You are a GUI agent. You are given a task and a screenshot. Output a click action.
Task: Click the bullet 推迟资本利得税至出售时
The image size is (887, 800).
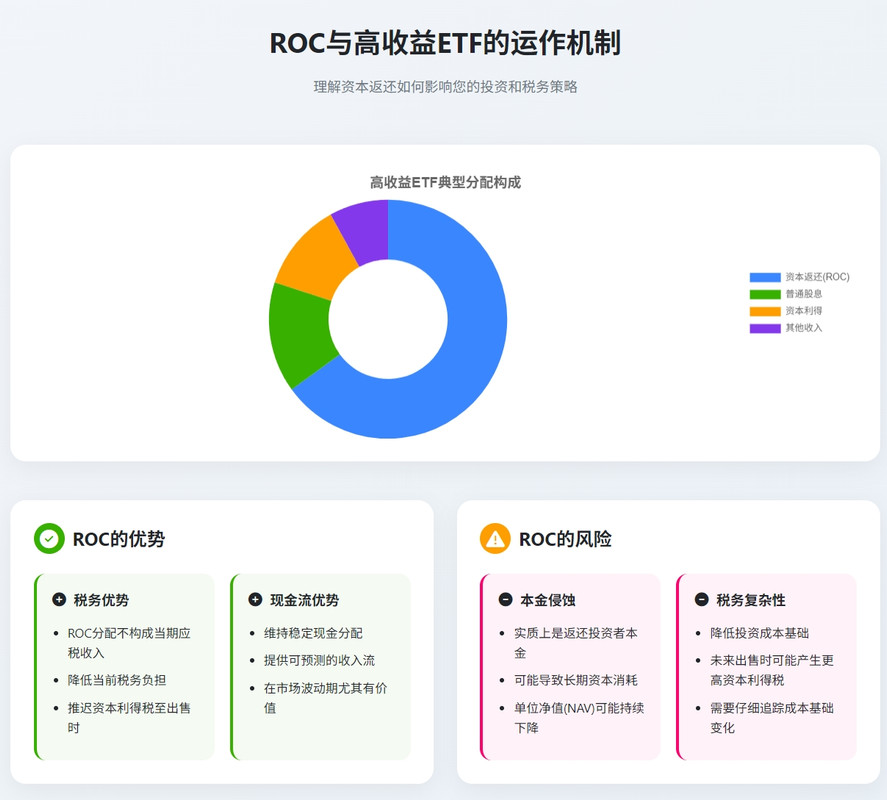coord(129,717)
